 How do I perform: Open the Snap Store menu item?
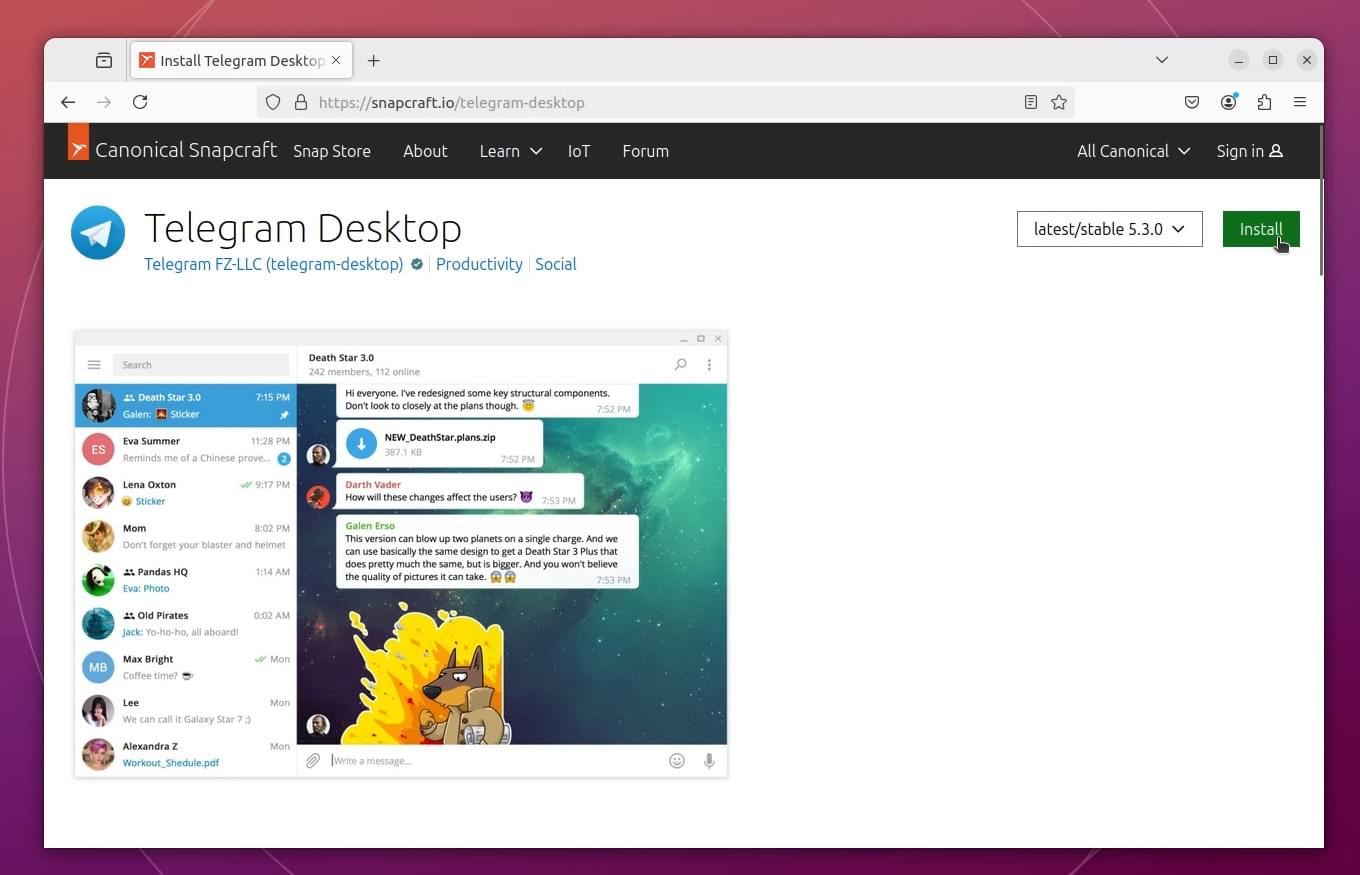332,151
